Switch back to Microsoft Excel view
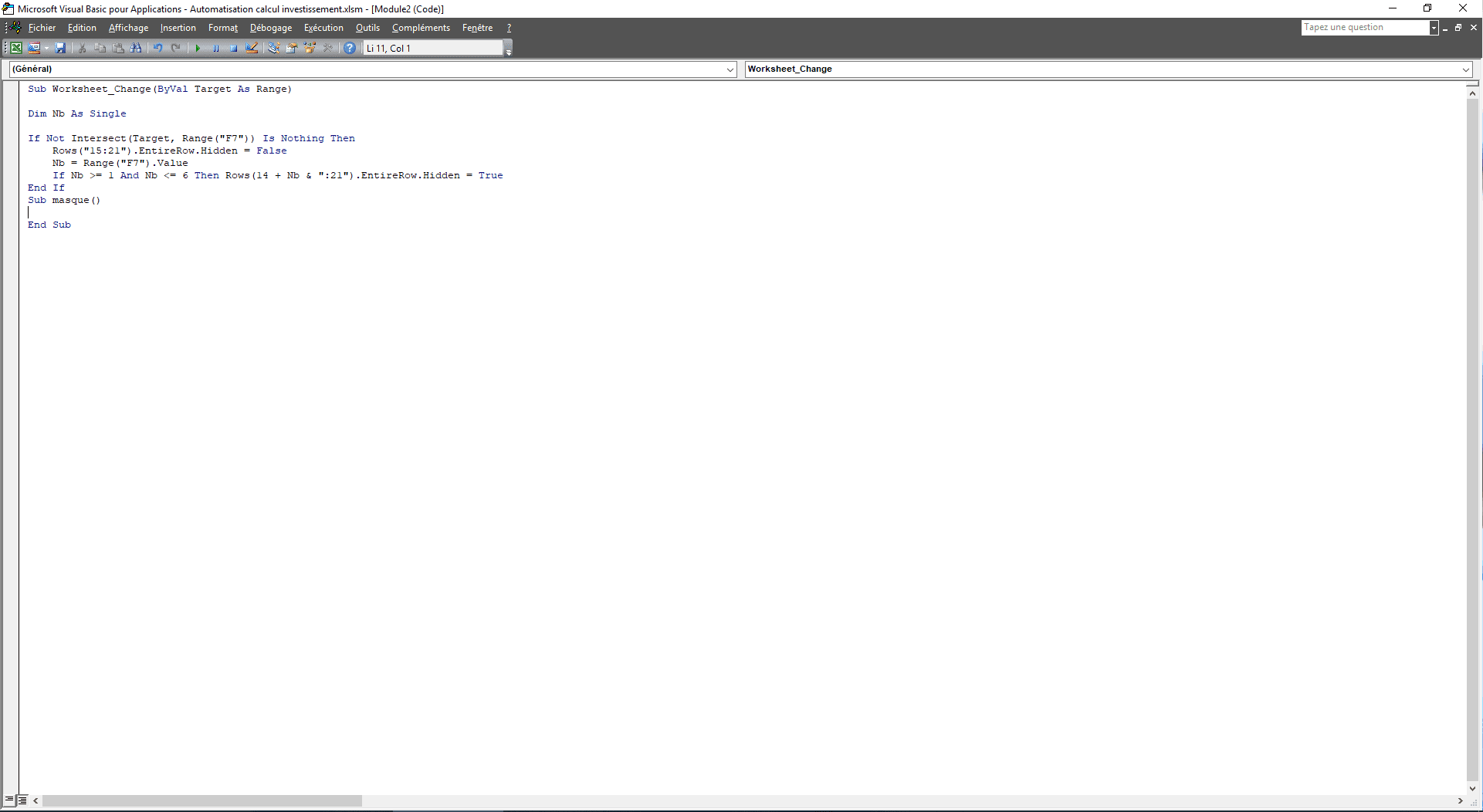1483x812 pixels. (16, 48)
